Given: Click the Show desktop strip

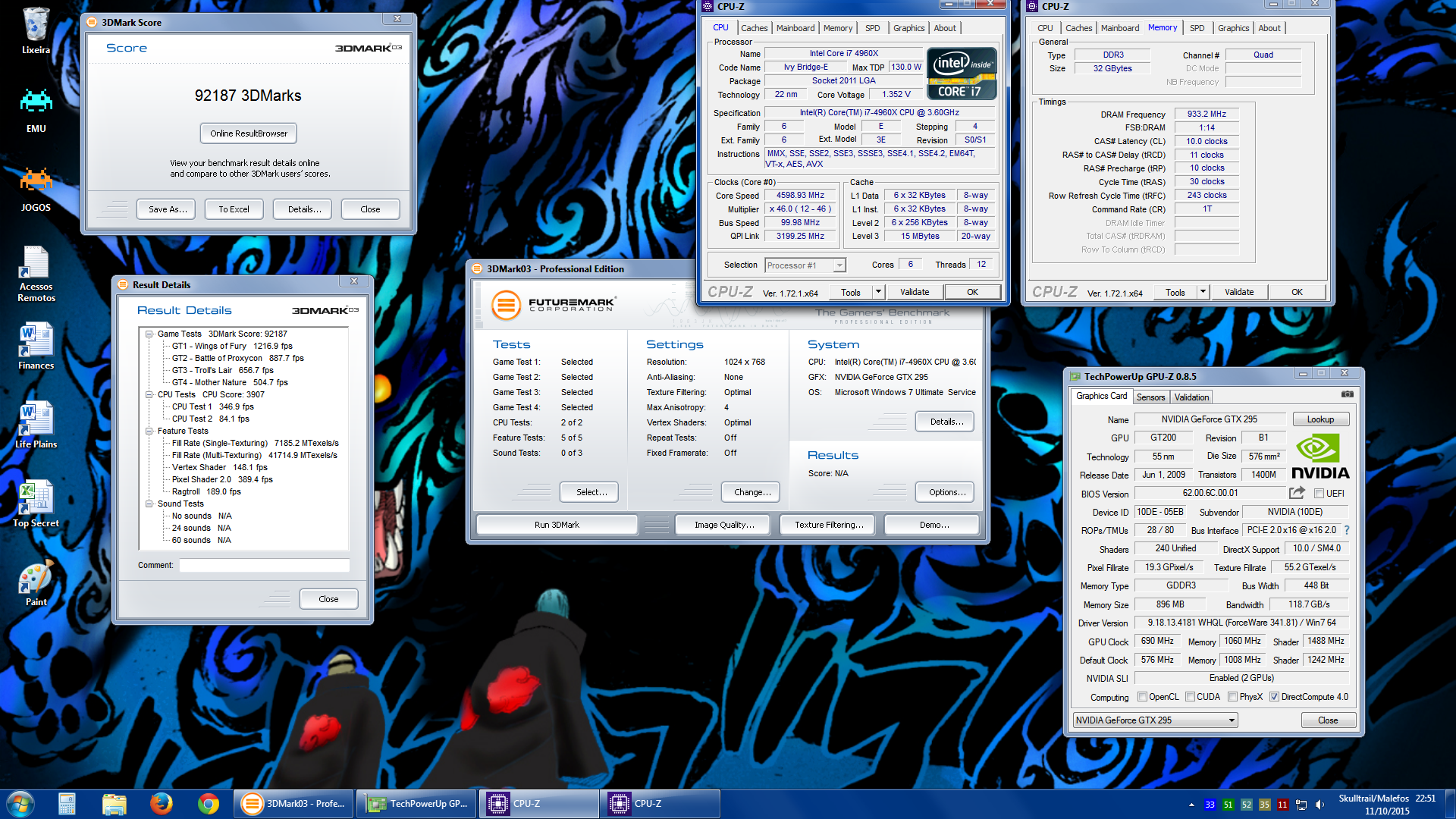Looking at the screenshot, I should coord(1449,805).
